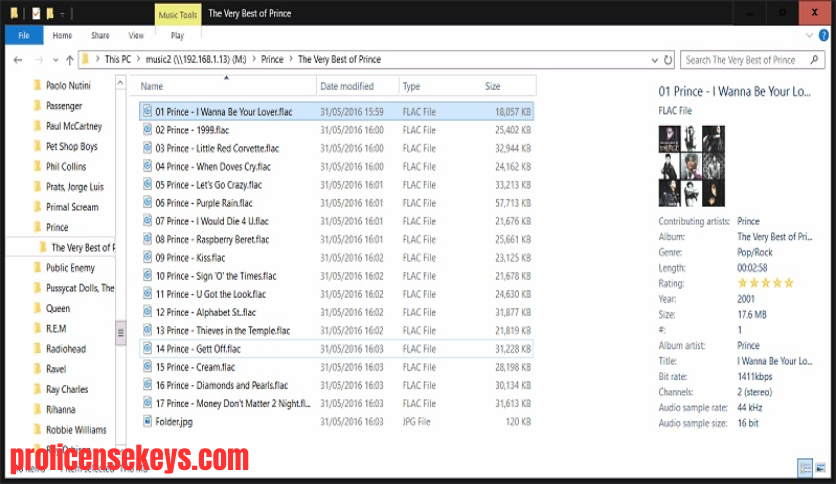Viewport: 836px width, 484px height.
Task: Open the Primal Scream folder
Action: 72,207
